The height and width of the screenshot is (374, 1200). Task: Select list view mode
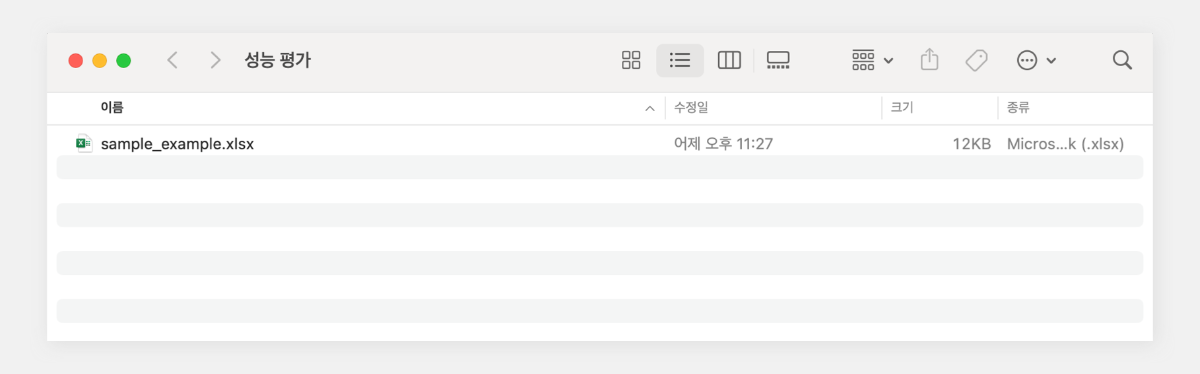coord(680,60)
